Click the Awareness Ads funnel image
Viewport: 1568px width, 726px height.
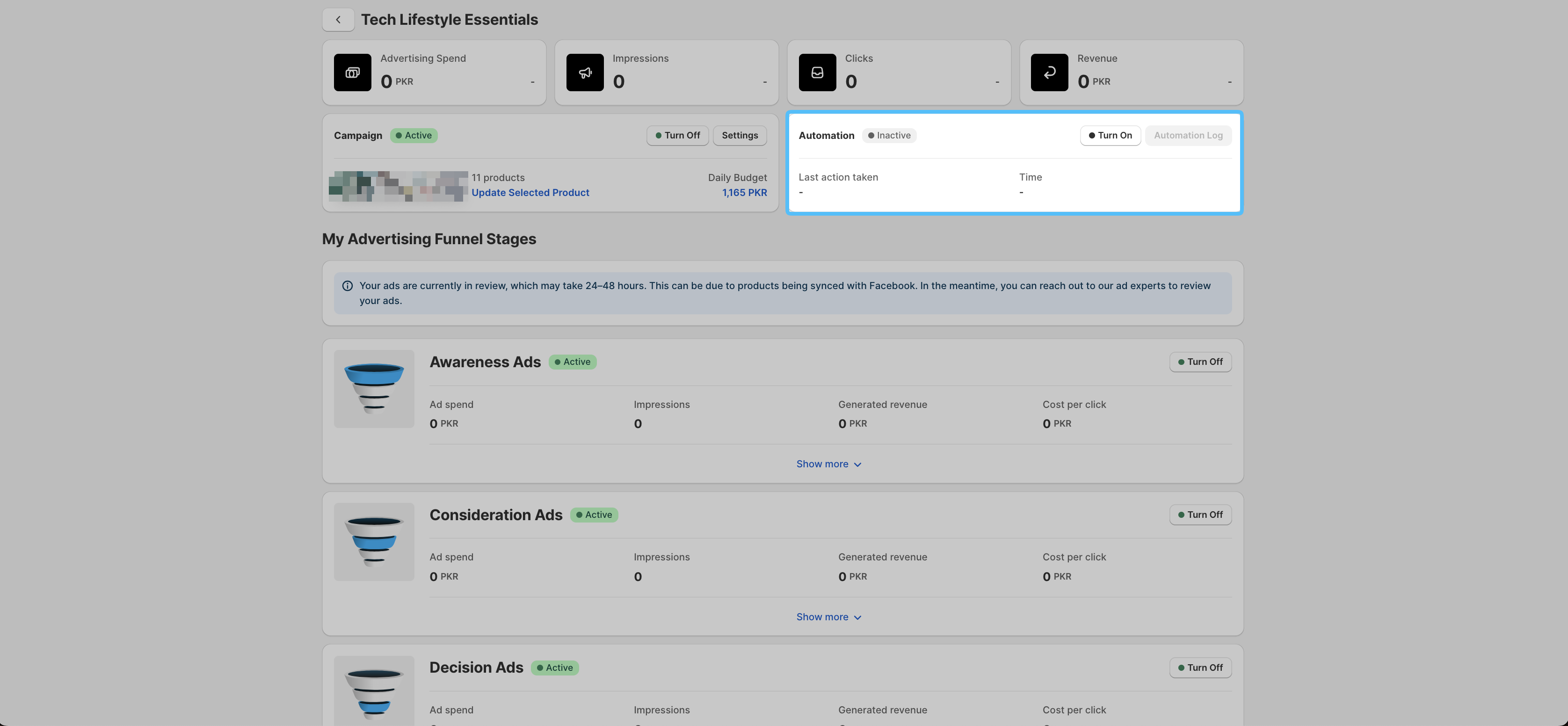click(374, 389)
